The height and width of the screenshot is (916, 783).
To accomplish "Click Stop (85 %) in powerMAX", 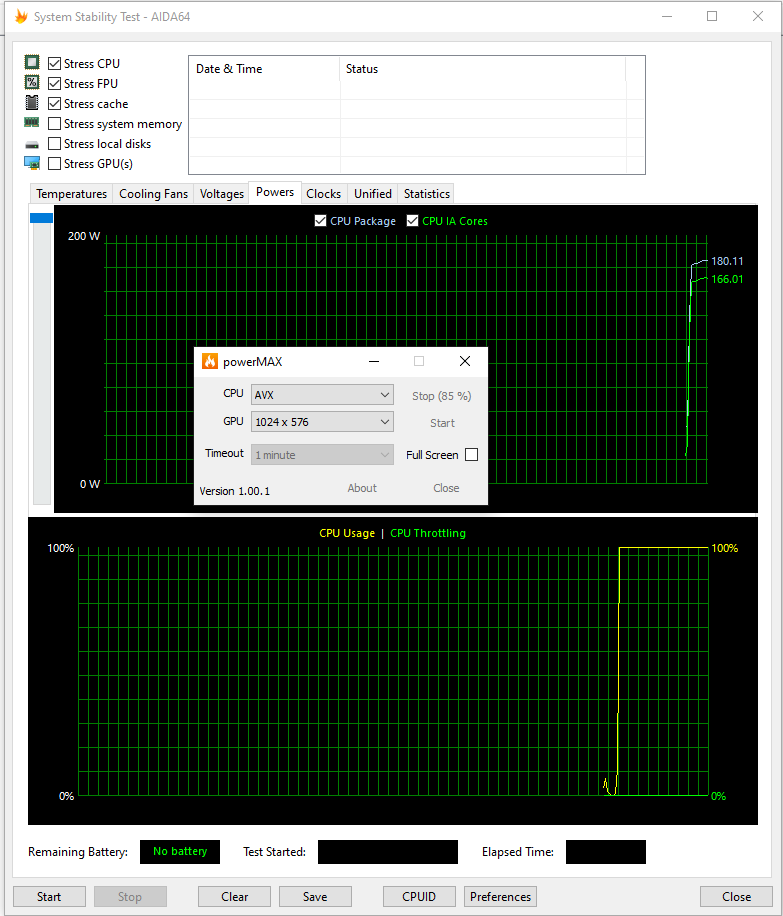I will pos(442,396).
